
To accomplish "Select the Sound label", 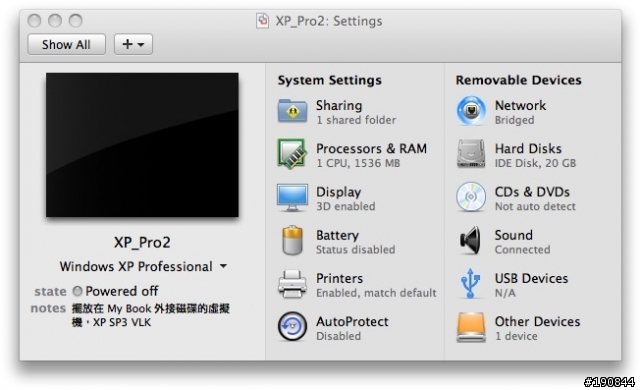I will pos(513,235).
